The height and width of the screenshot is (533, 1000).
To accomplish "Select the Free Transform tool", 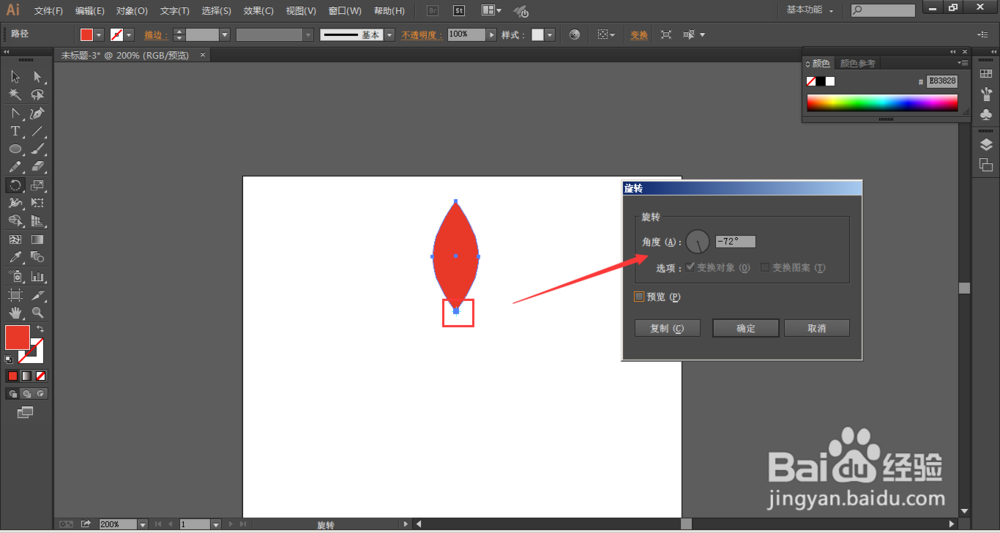I will (x=38, y=203).
